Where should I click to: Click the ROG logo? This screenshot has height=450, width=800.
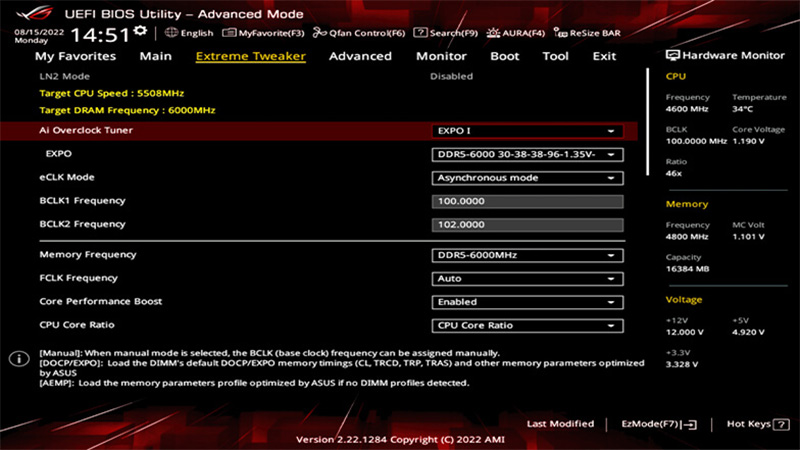click(x=34, y=12)
